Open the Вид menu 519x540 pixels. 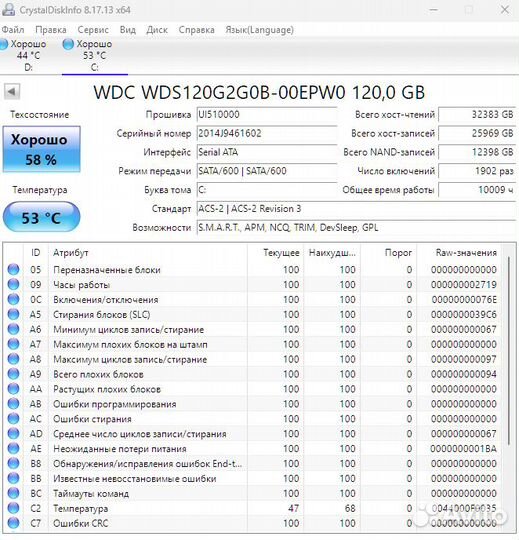pyautogui.click(x=127, y=30)
